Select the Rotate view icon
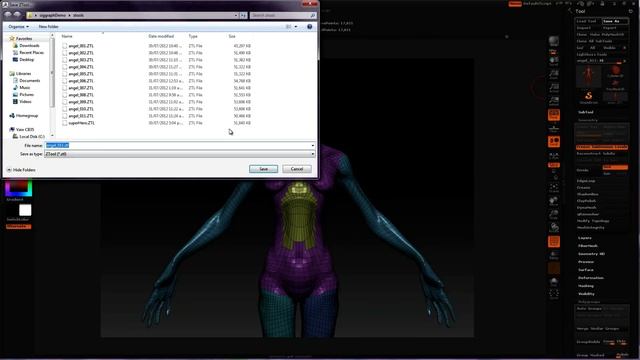The height and width of the screenshot is (360, 640). click(553, 228)
